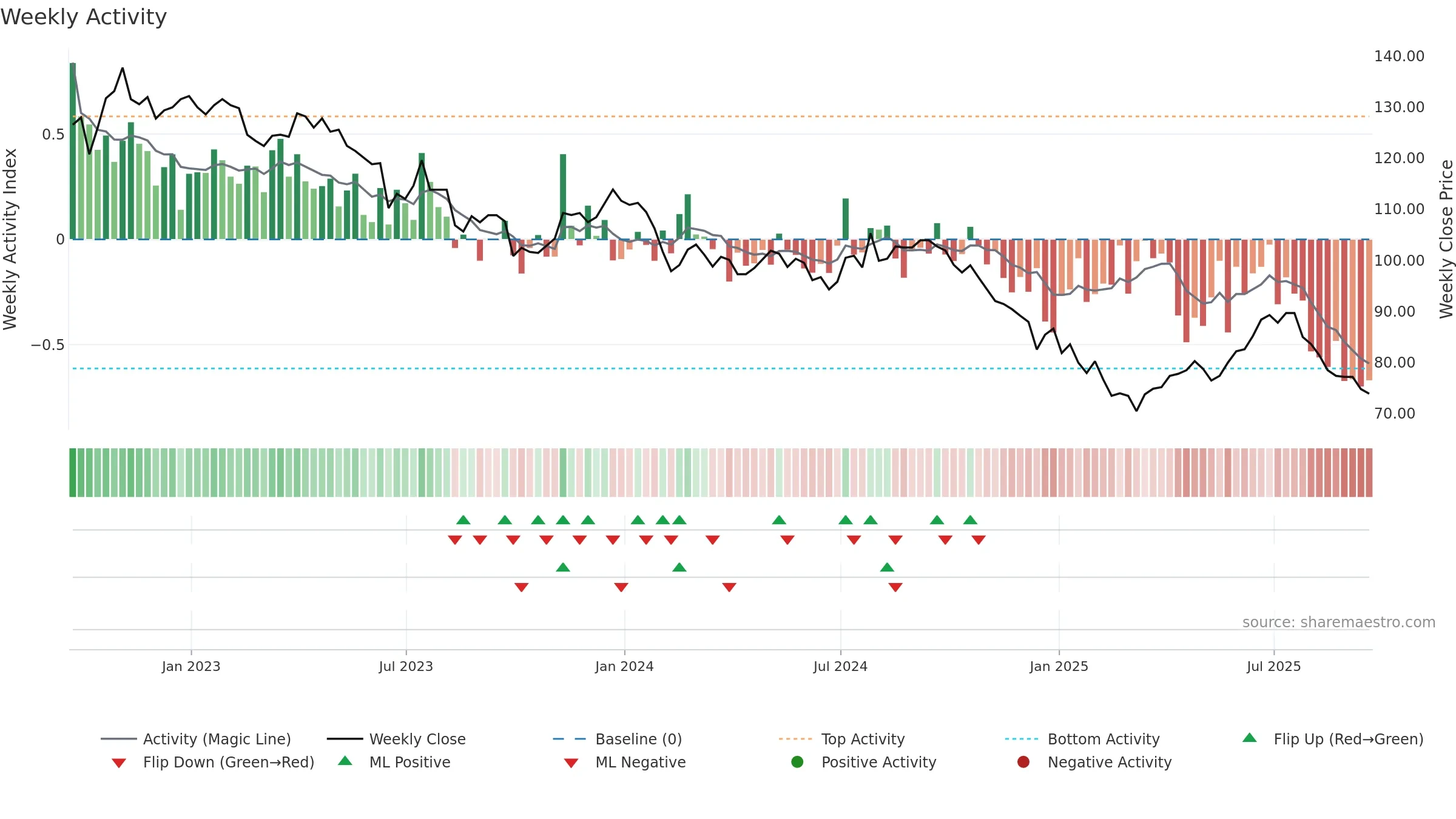1456x819 pixels.
Task: Click the Jan 2023 axis label
Action: pyautogui.click(x=191, y=667)
